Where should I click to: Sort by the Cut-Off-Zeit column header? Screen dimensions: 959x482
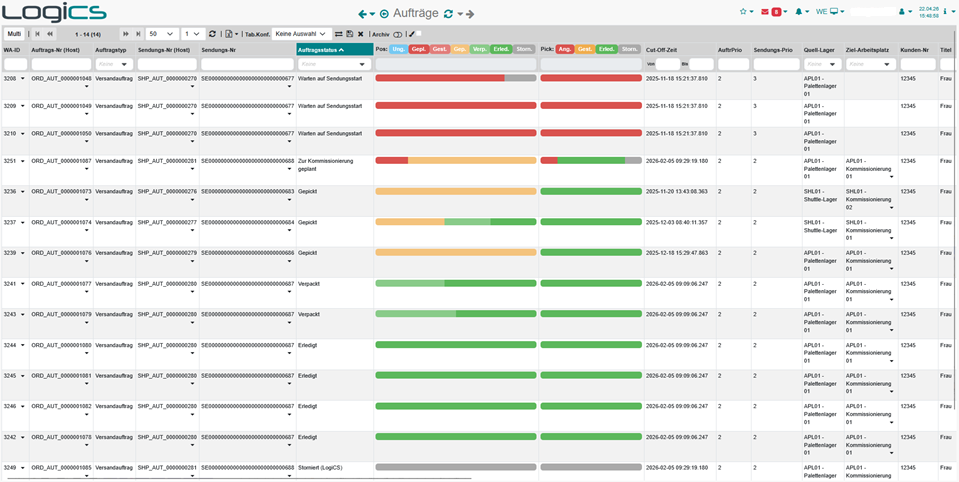tap(661, 49)
